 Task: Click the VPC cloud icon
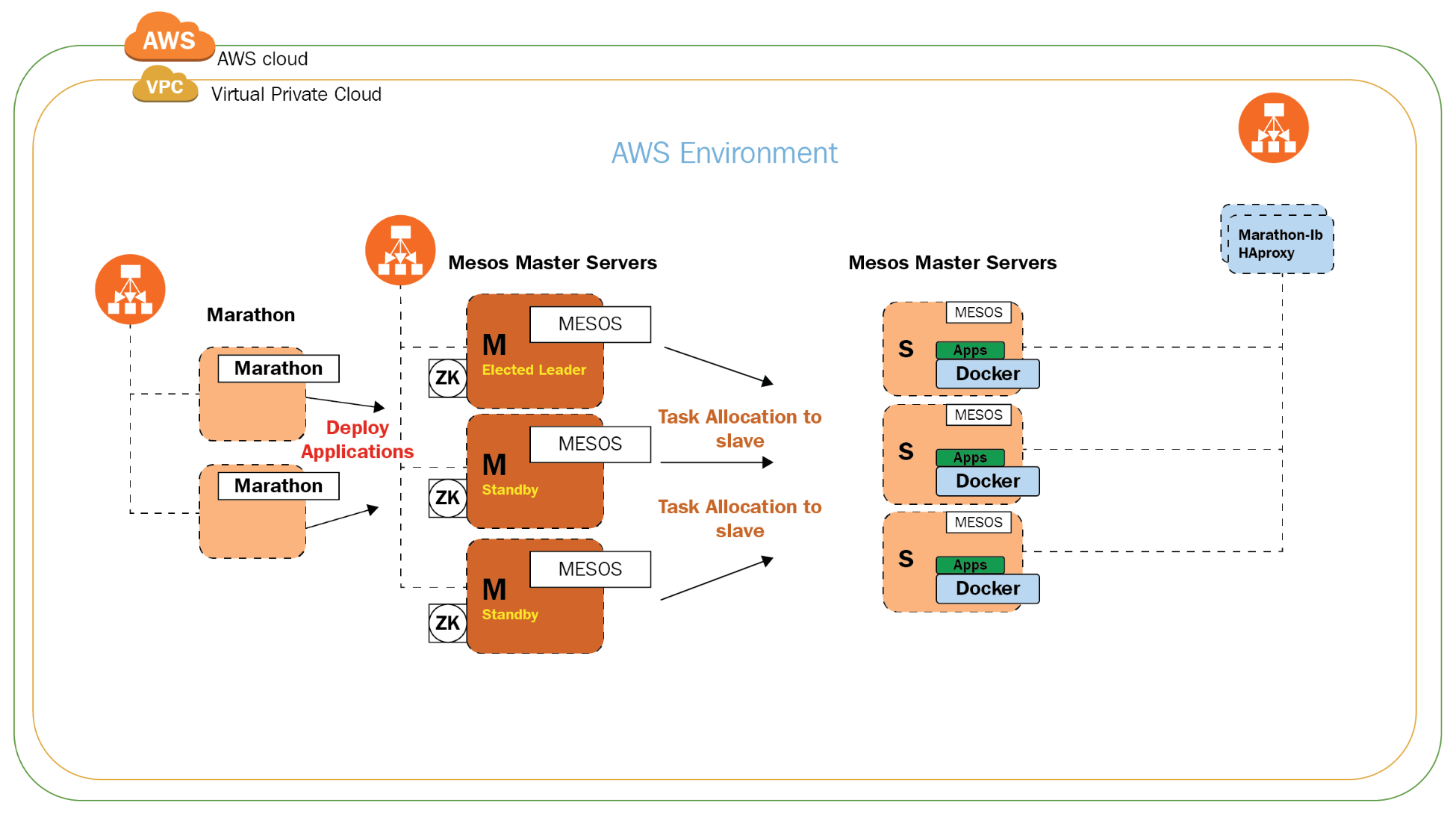[x=165, y=86]
